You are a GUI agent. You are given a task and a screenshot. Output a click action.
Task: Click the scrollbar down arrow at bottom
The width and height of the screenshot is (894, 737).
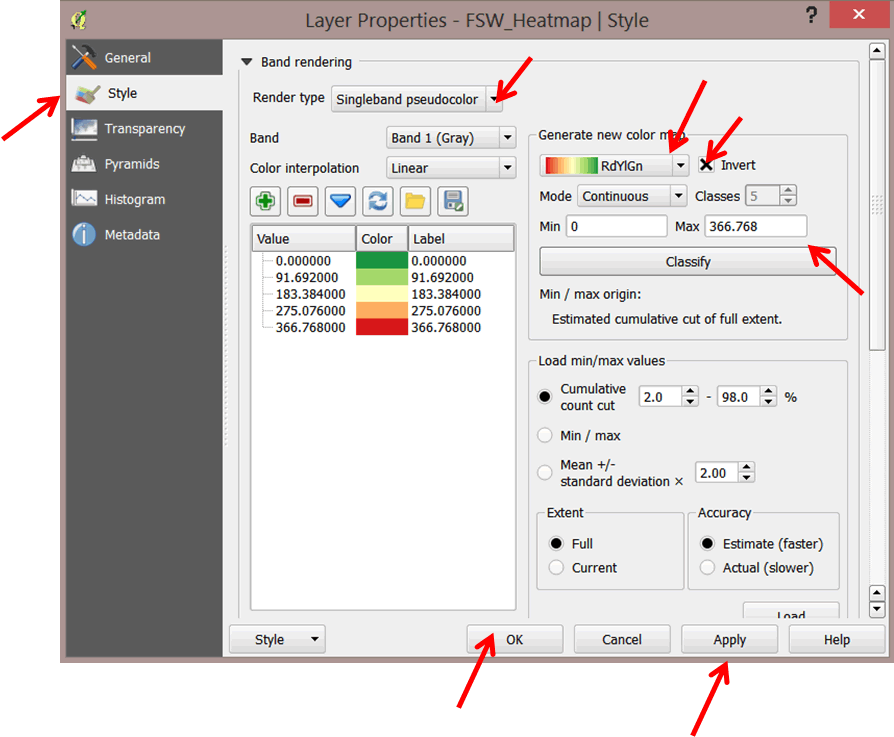(877, 609)
